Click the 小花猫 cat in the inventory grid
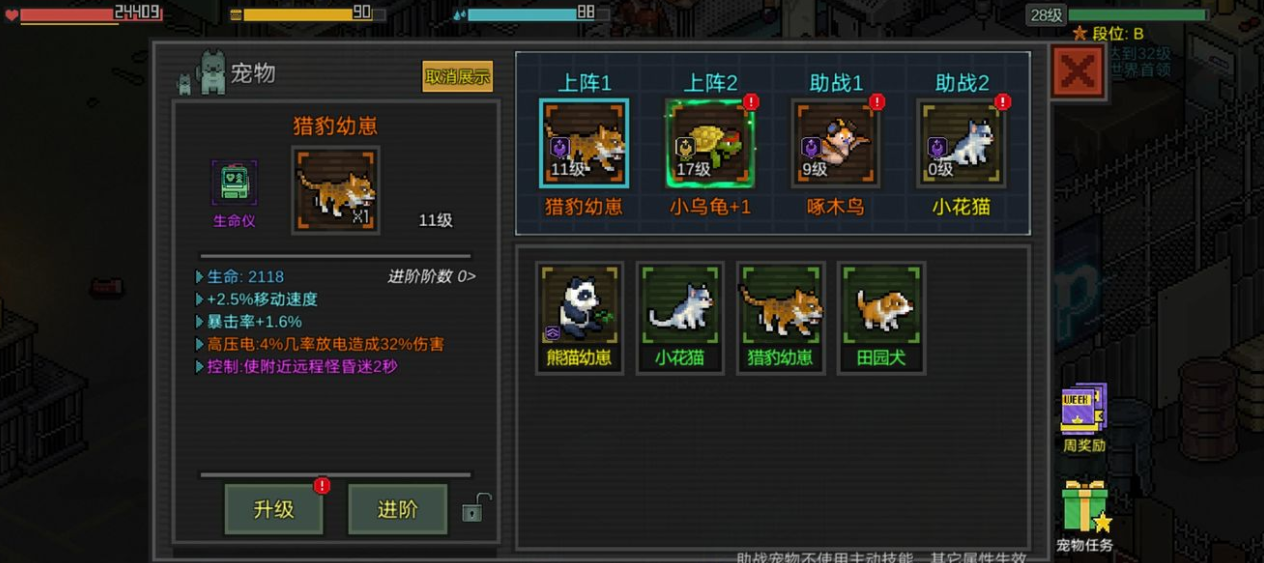This screenshot has height=563, width=1264. coord(680,307)
